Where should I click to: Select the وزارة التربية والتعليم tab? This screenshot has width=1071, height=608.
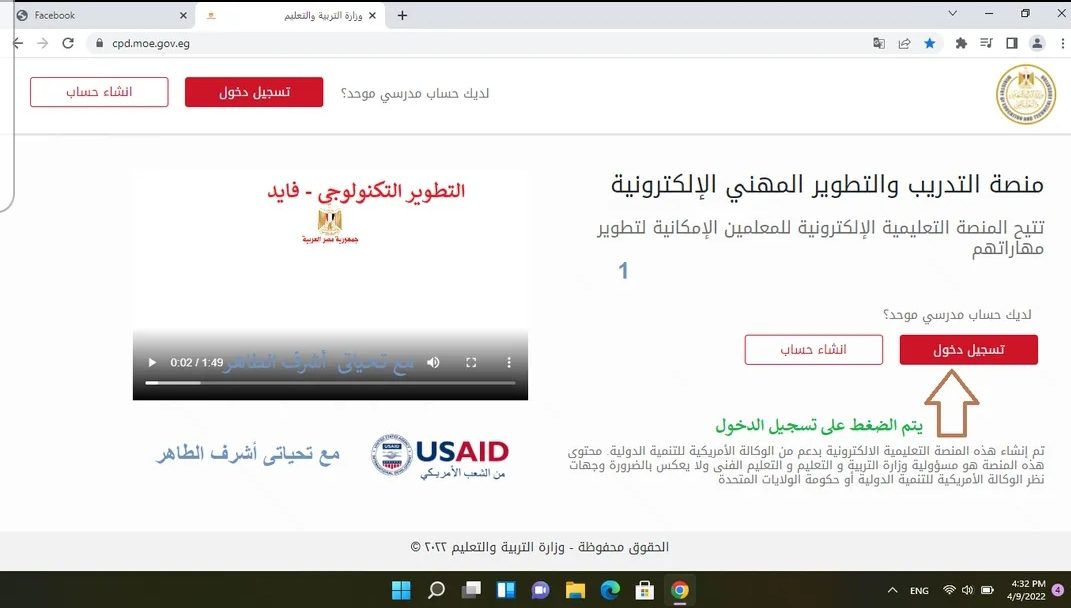point(290,15)
